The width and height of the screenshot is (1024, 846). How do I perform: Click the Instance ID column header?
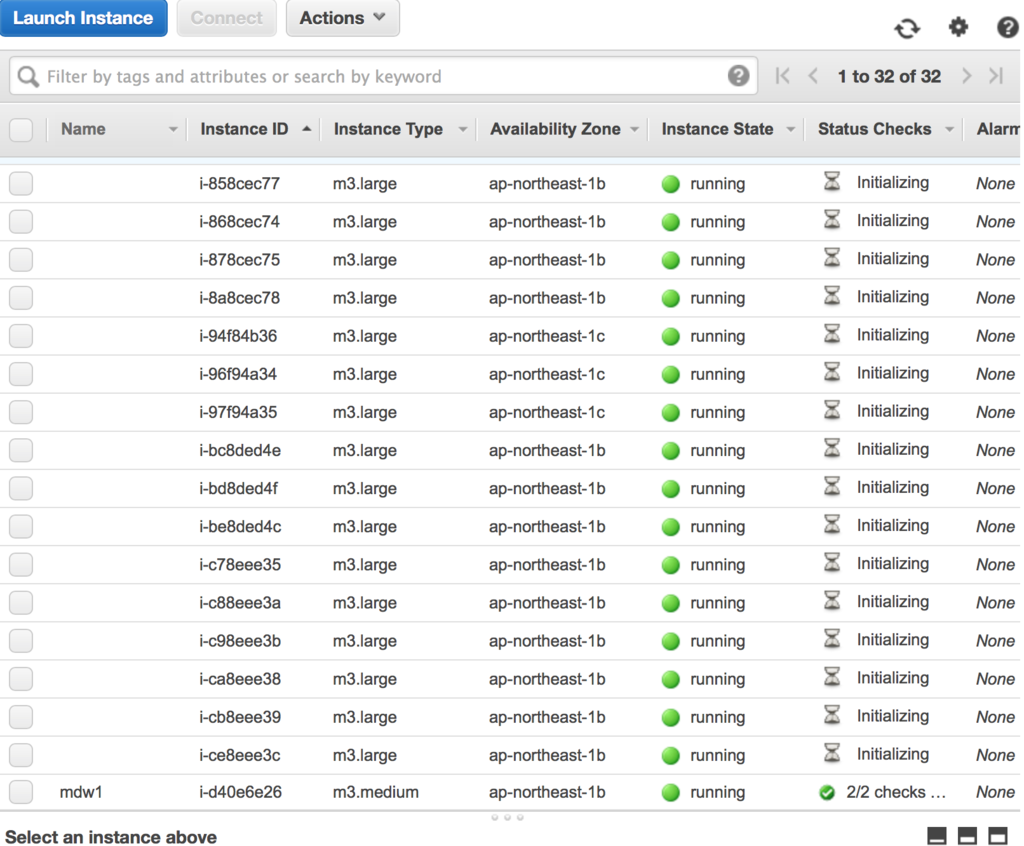244,129
